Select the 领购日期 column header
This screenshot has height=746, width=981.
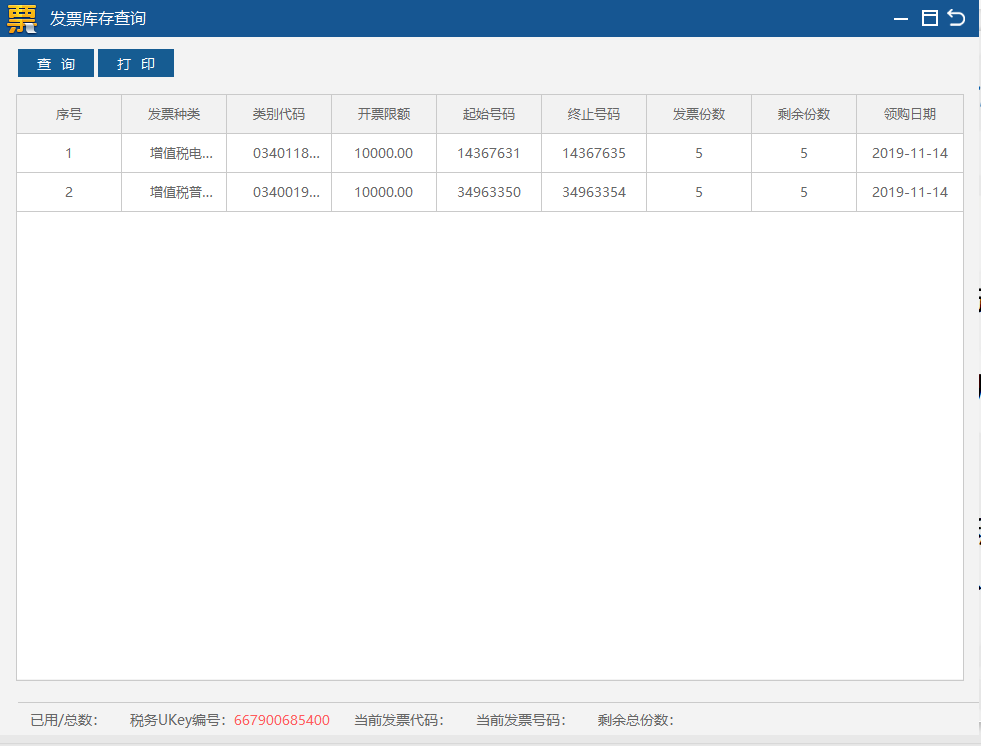tap(910, 114)
